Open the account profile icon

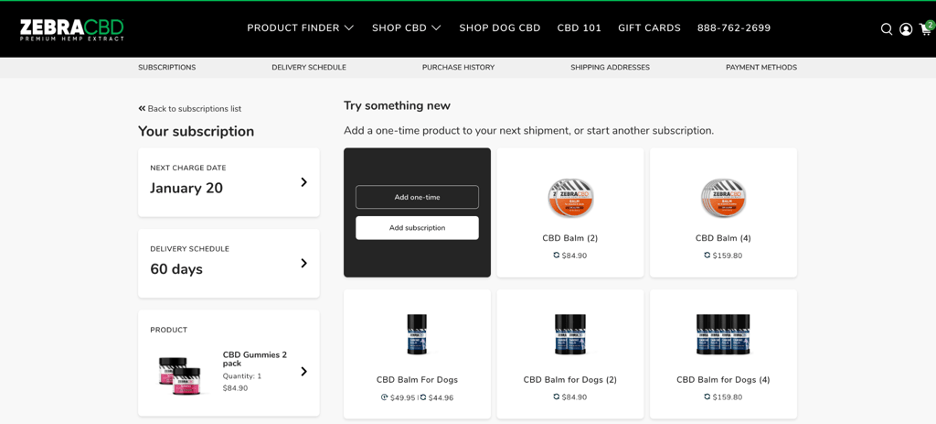pyautogui.click(x=905, y=29)
